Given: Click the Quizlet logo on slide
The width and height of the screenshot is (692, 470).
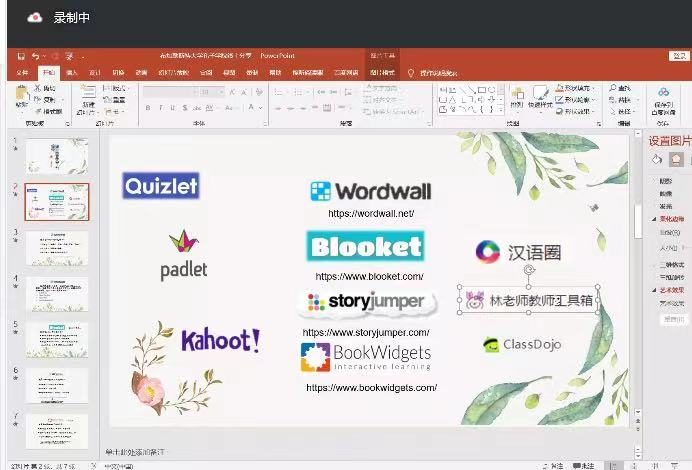Looking at the screenshot, I should [x=161, y=186].
